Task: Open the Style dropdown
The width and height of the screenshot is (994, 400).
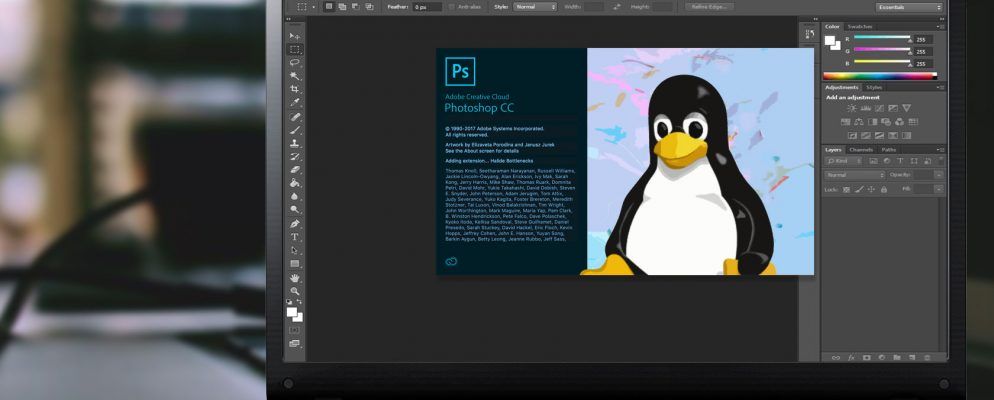Action: pos(535,6)
